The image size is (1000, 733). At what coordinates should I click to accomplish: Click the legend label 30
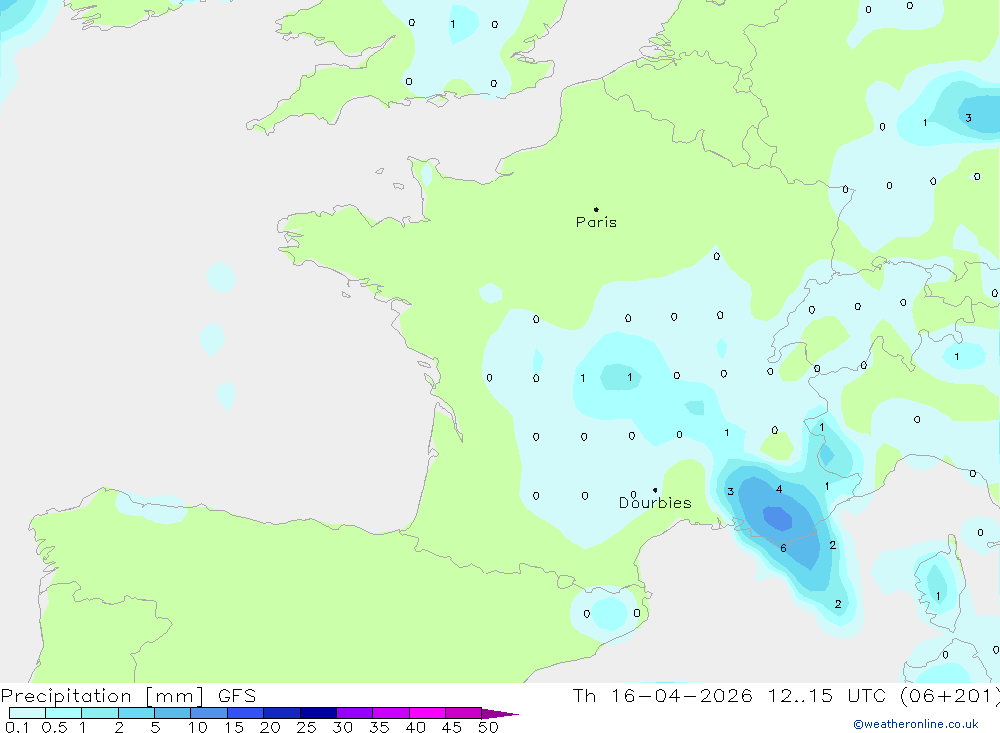(342, 727)
